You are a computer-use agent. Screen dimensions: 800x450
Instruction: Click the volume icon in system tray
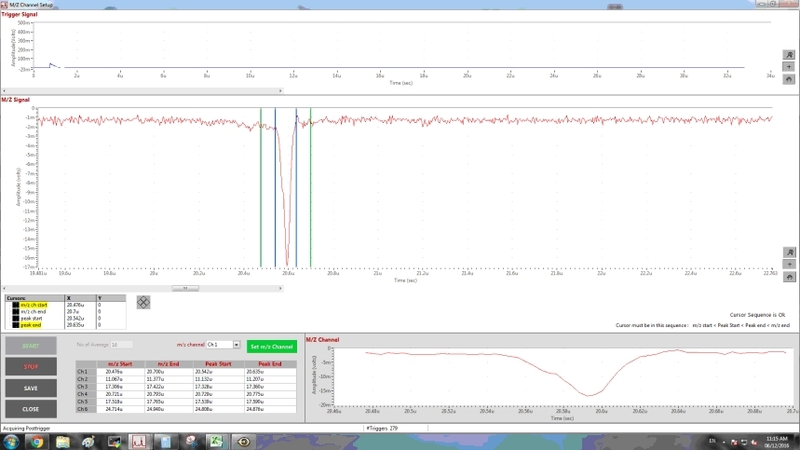click(x=754, y=442)
